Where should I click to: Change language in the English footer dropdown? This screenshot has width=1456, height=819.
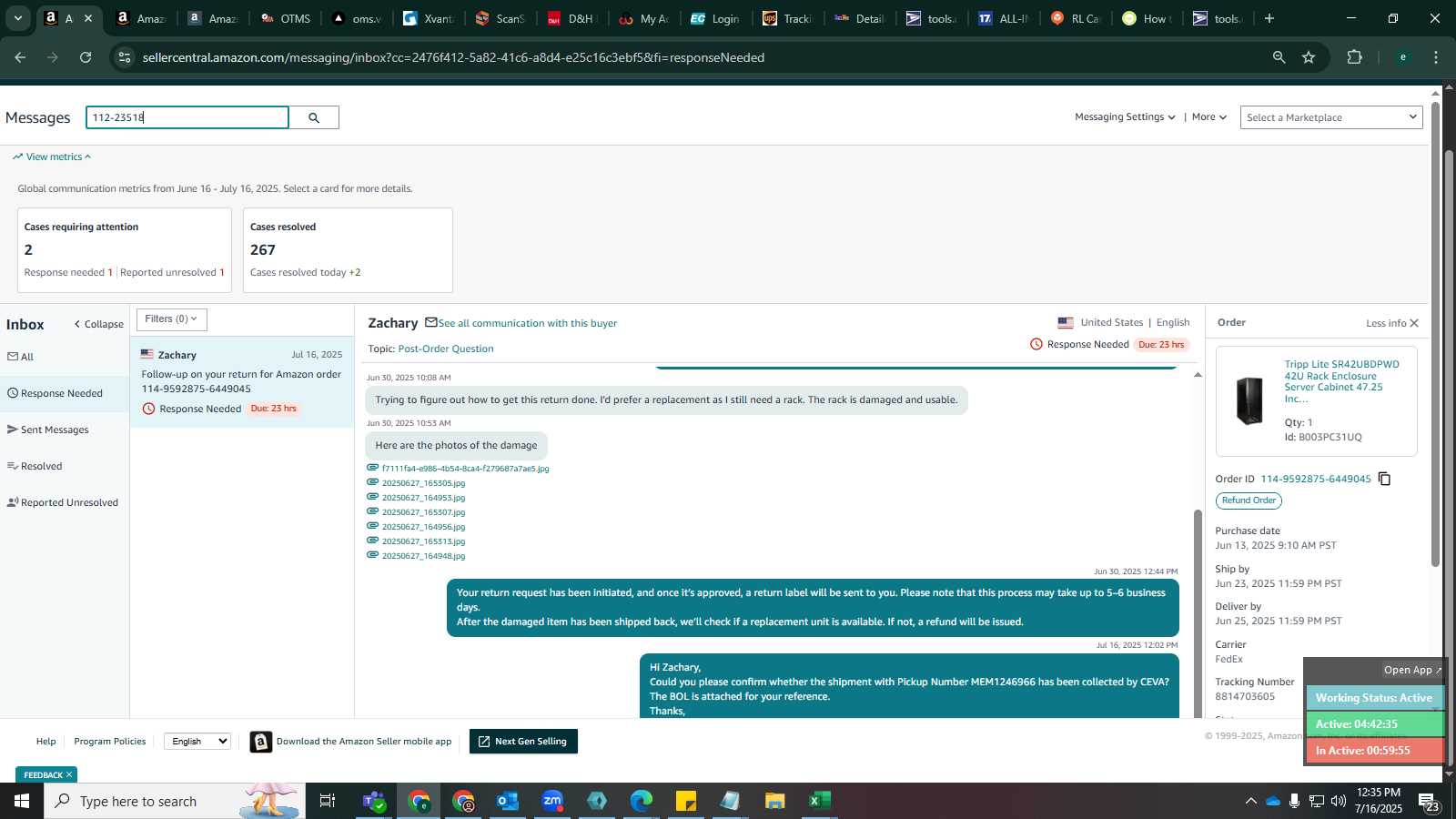tap(197, 742)
